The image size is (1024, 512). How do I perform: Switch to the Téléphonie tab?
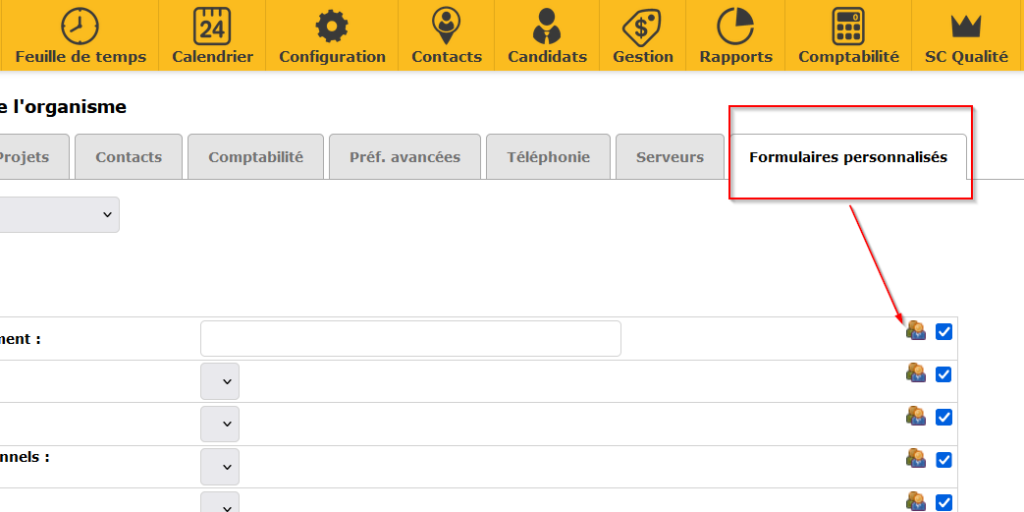(x=549, y=157)
